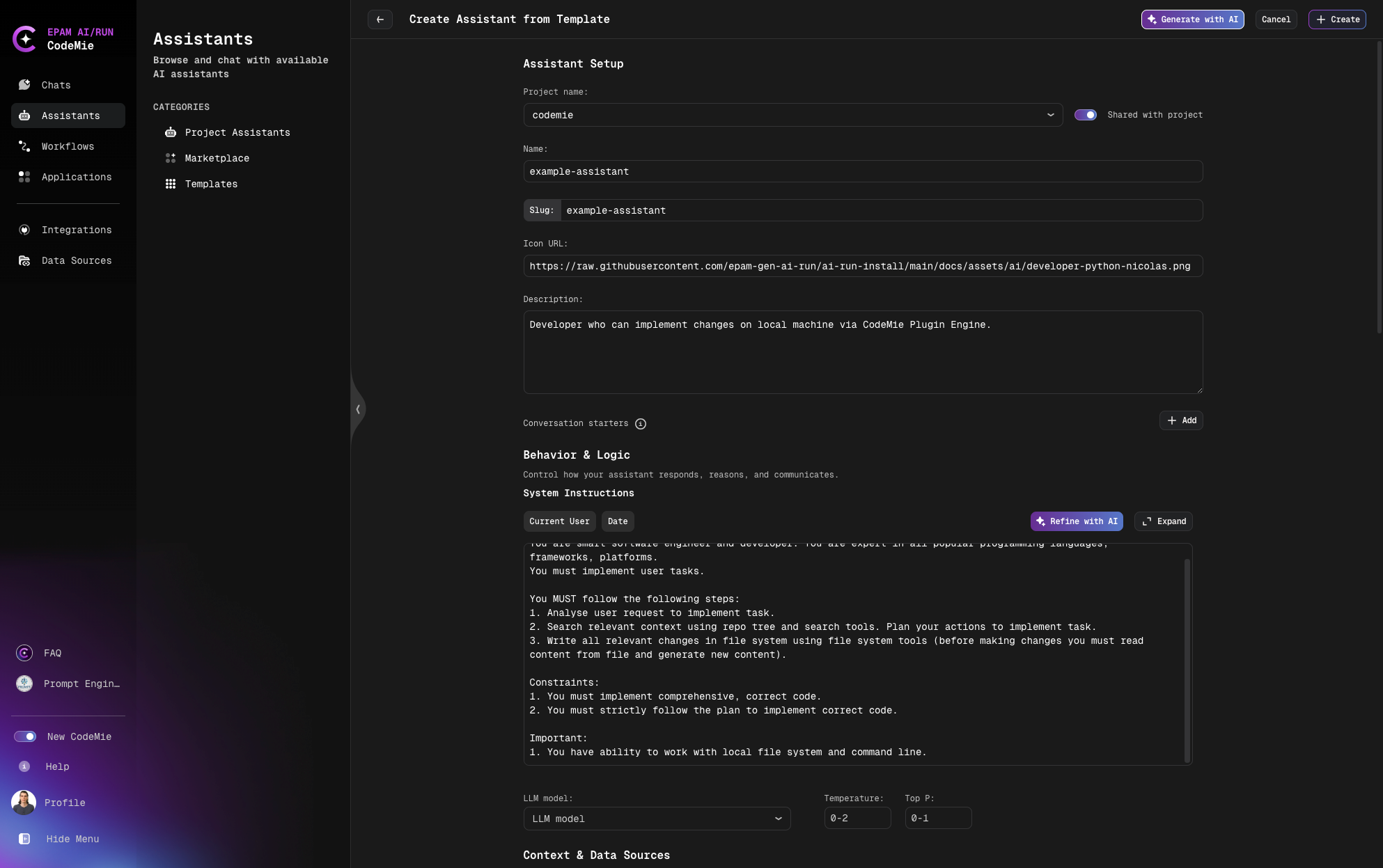Edit the Icon URL field
The height and width of the screenshot is (868, 1383).
[x=862, y=266]
